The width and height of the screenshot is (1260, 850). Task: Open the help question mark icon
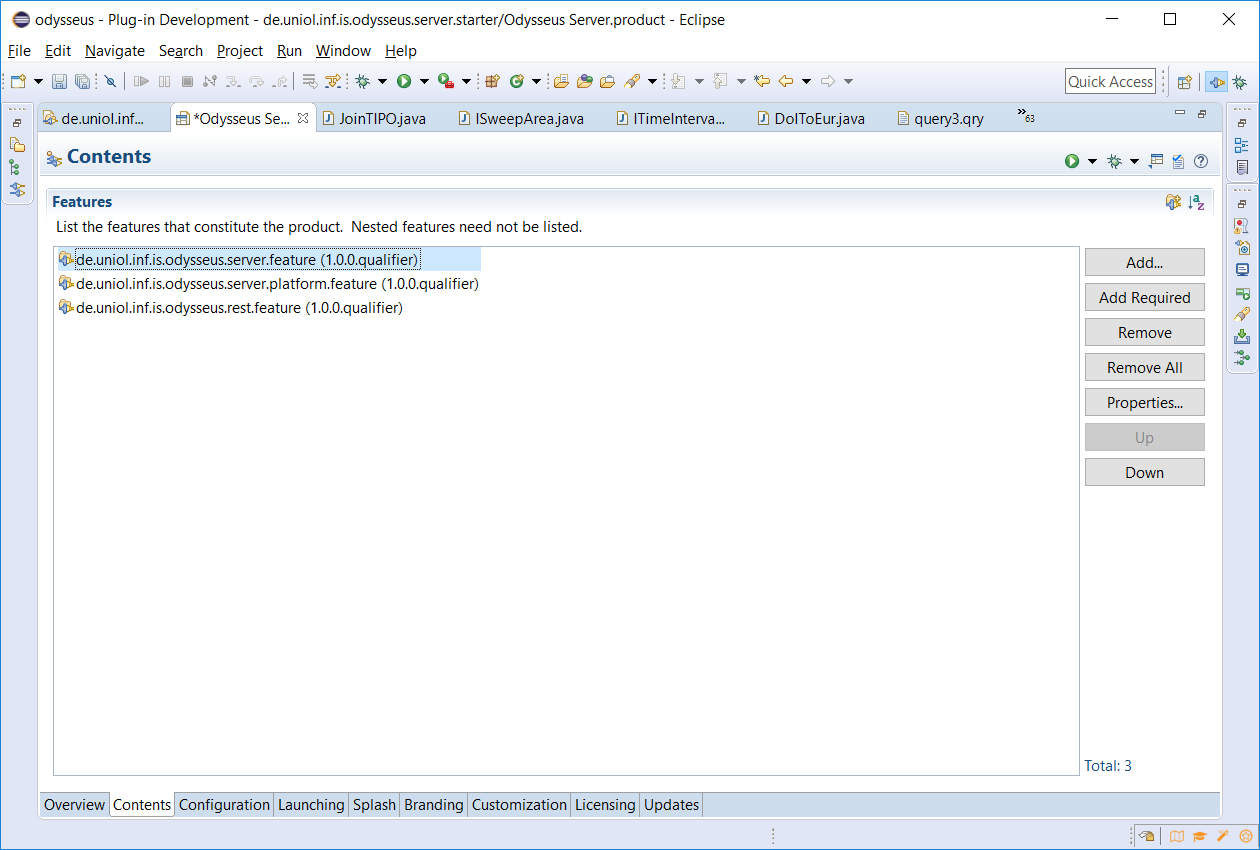coord(1201,161)
